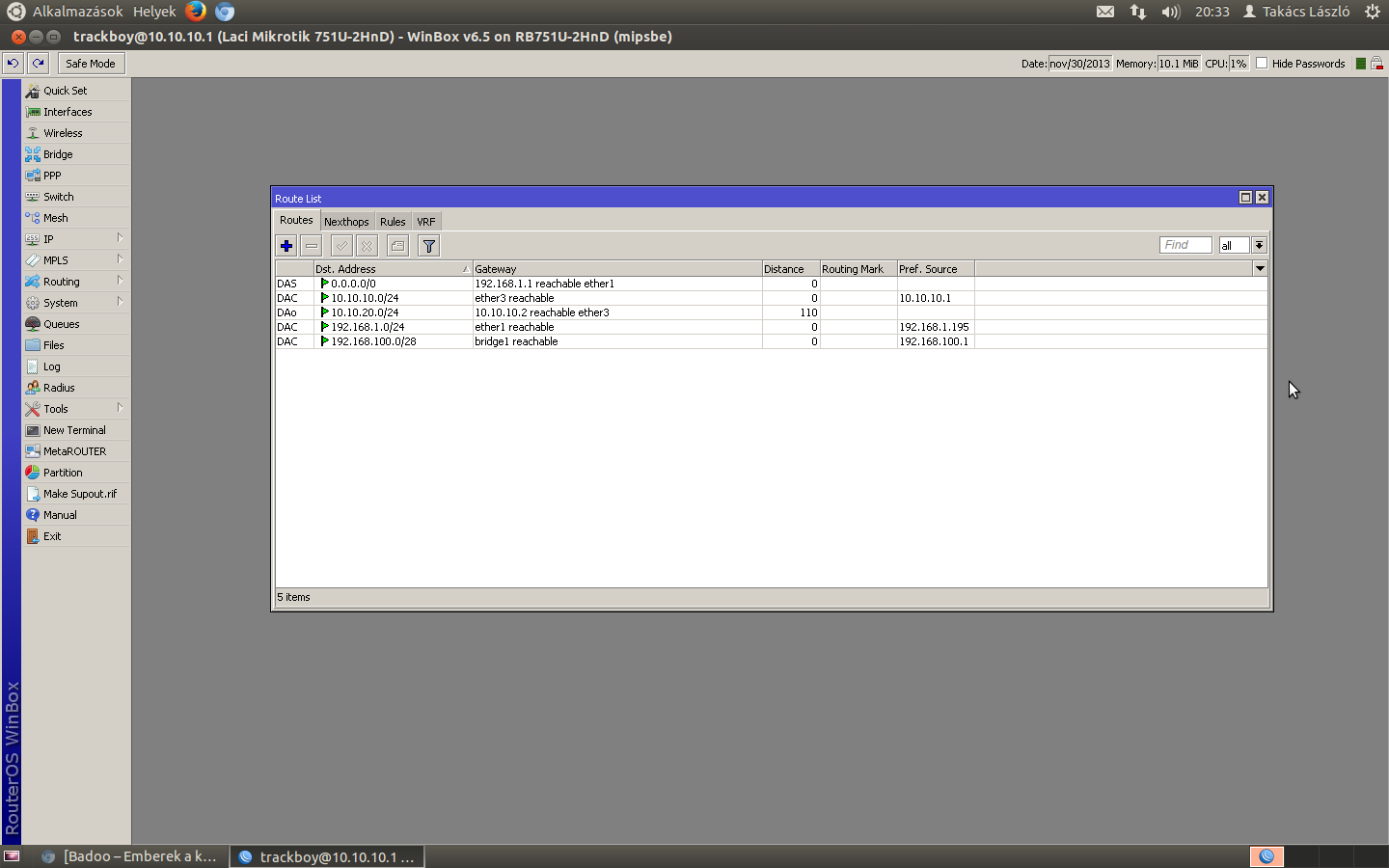Toggle Hide Passwords checkbox
The image size is (1389, 868).
pyautogui.click(x=1262, y=64)
